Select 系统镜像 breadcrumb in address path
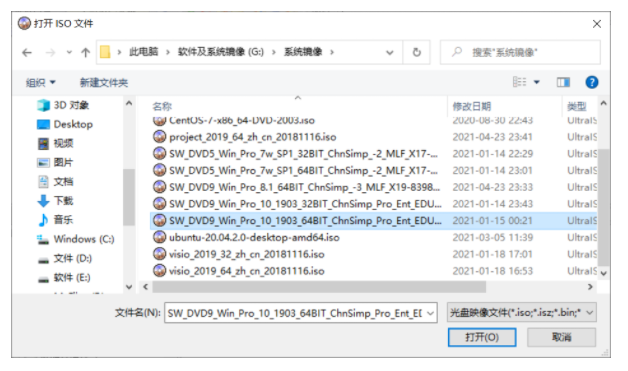 point(303,52)
